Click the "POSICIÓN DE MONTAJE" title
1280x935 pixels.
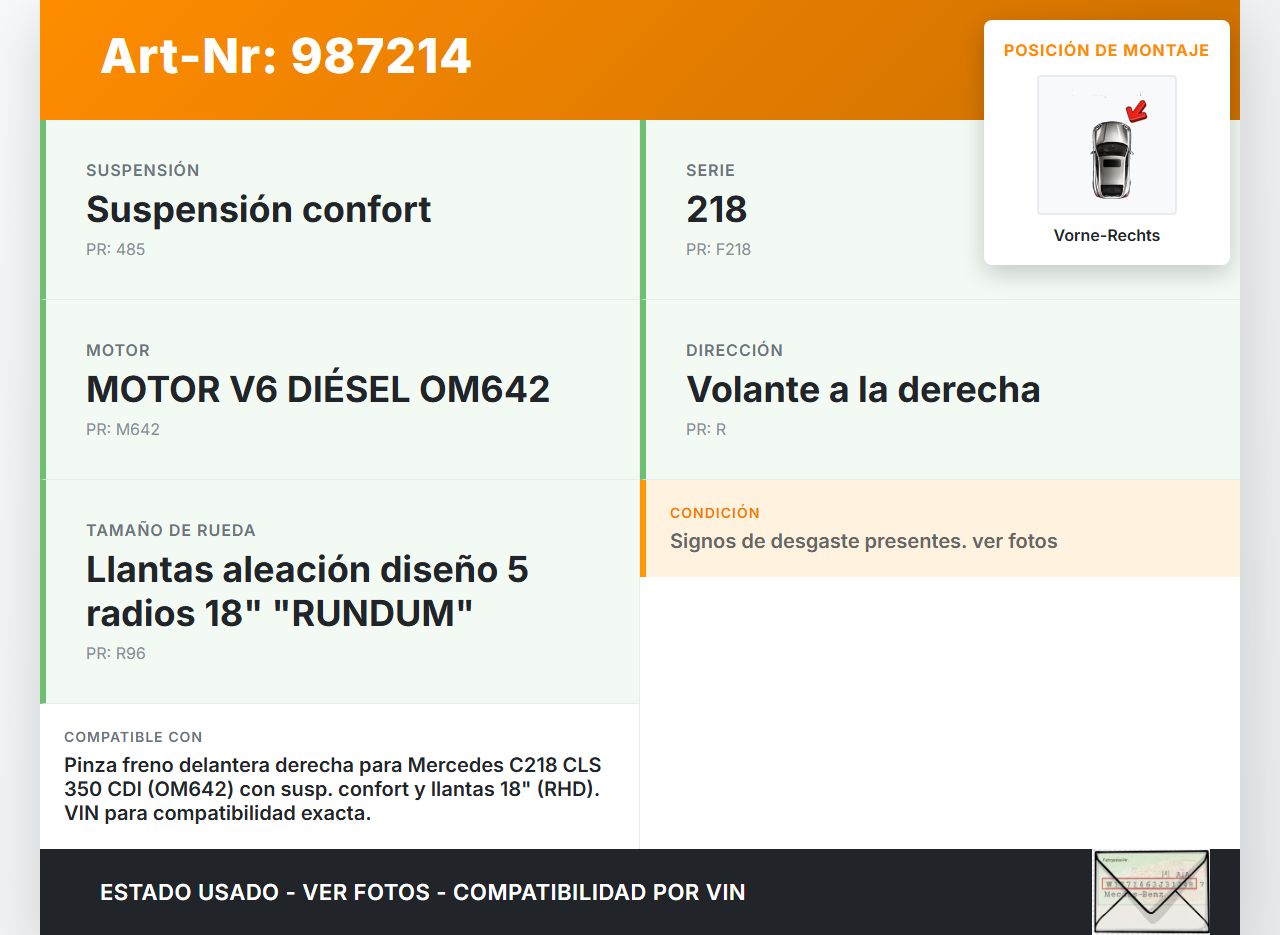(1107, 50)
